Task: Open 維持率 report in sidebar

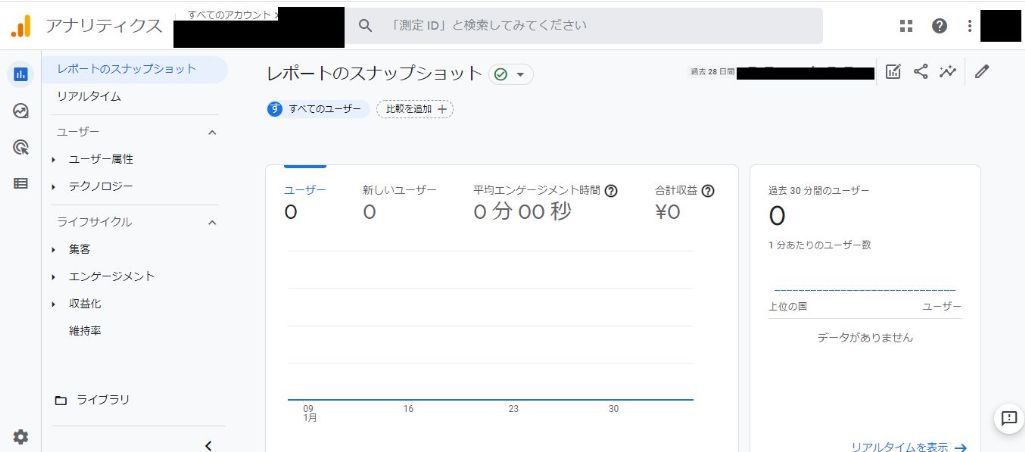Action: click(x=85, y=331)
